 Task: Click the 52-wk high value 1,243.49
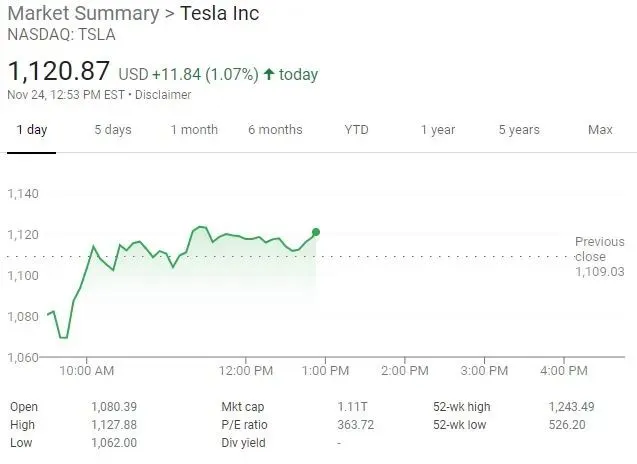[571, 407]
